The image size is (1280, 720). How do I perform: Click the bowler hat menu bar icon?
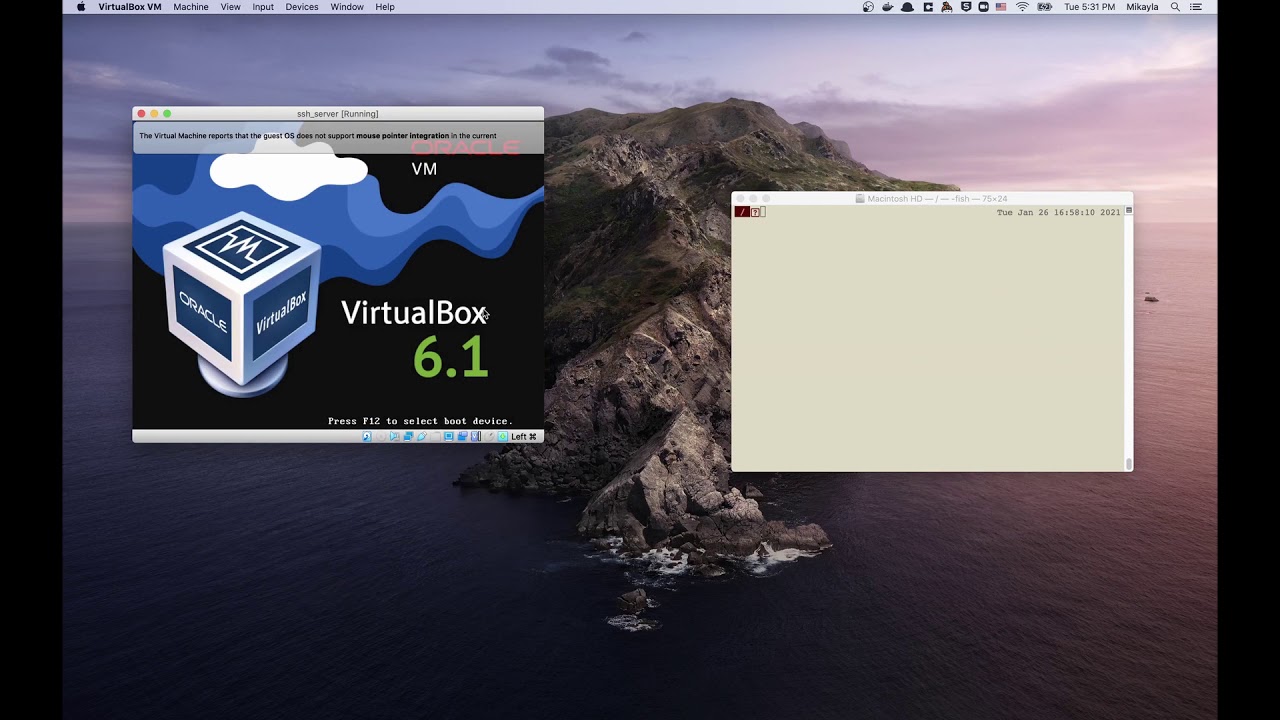click(907, 7)
